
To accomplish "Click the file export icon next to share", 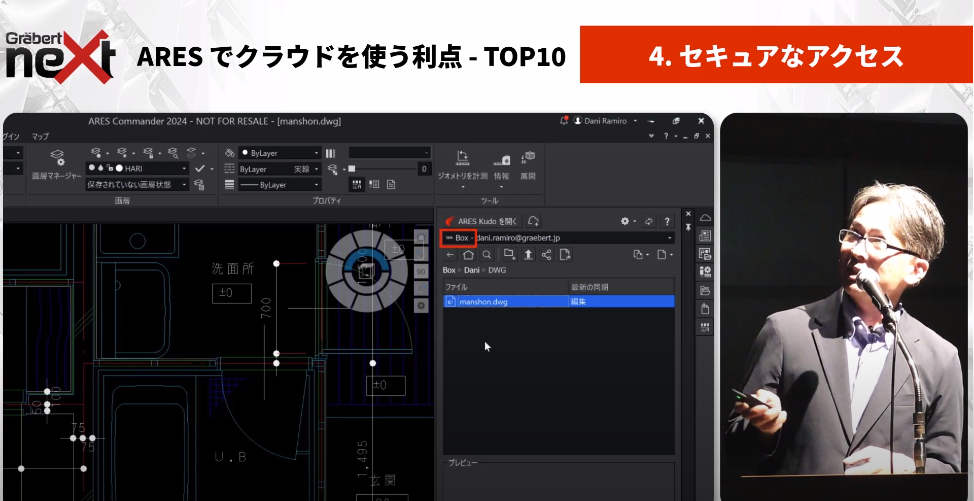I will (x=565, y=255).
